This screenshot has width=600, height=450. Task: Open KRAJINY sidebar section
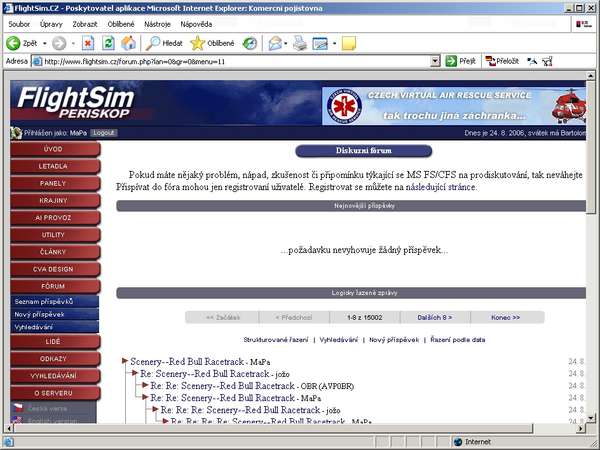point(55,201)
